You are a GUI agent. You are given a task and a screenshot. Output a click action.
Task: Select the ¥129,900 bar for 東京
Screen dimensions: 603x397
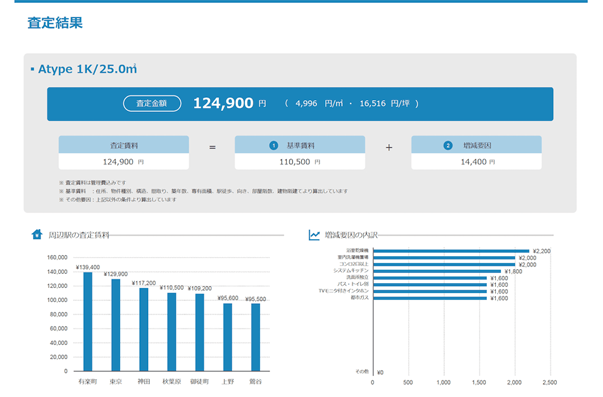point(116,325)
